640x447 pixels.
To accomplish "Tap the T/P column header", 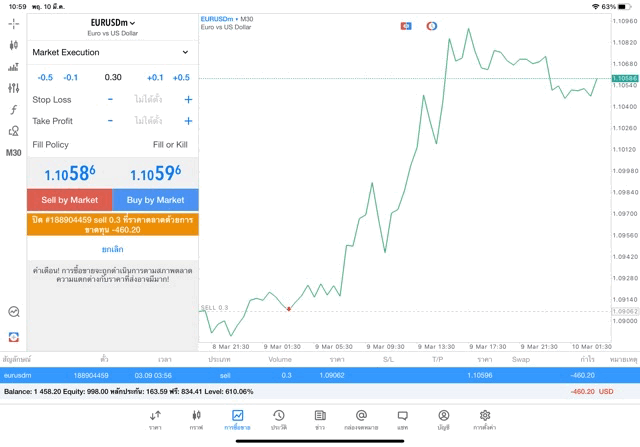I will click(438, 360).
